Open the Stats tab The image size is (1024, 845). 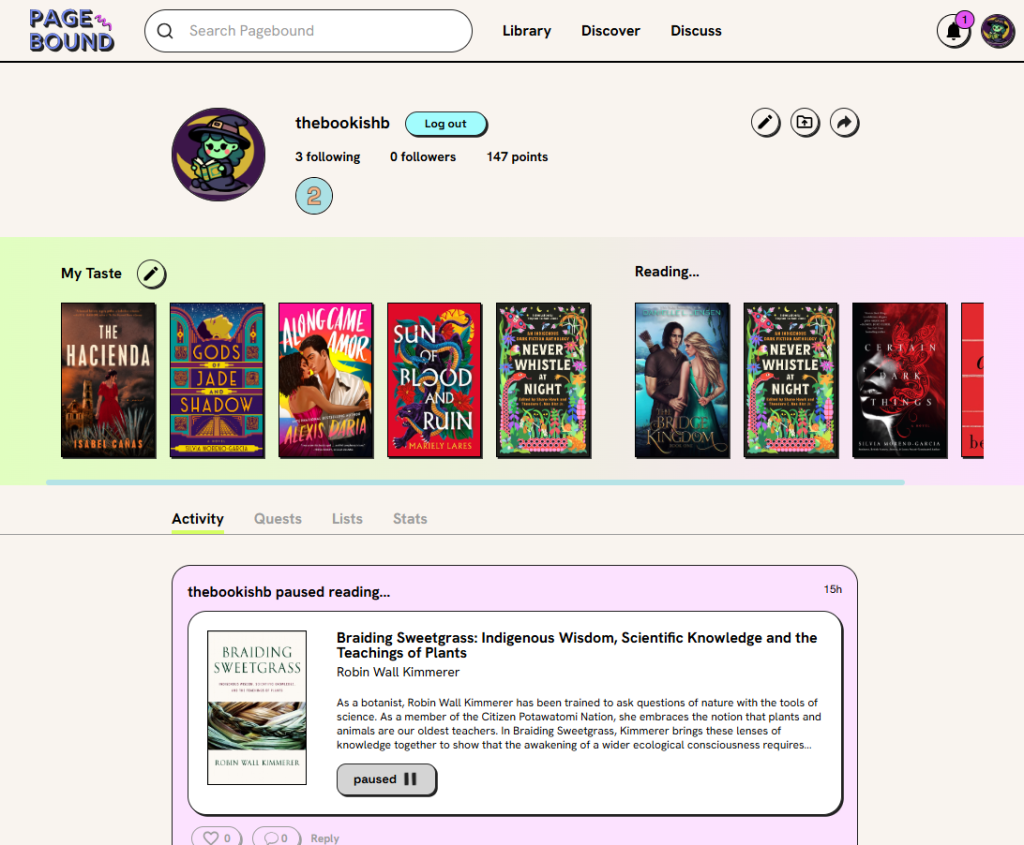(x=410, y=519)
